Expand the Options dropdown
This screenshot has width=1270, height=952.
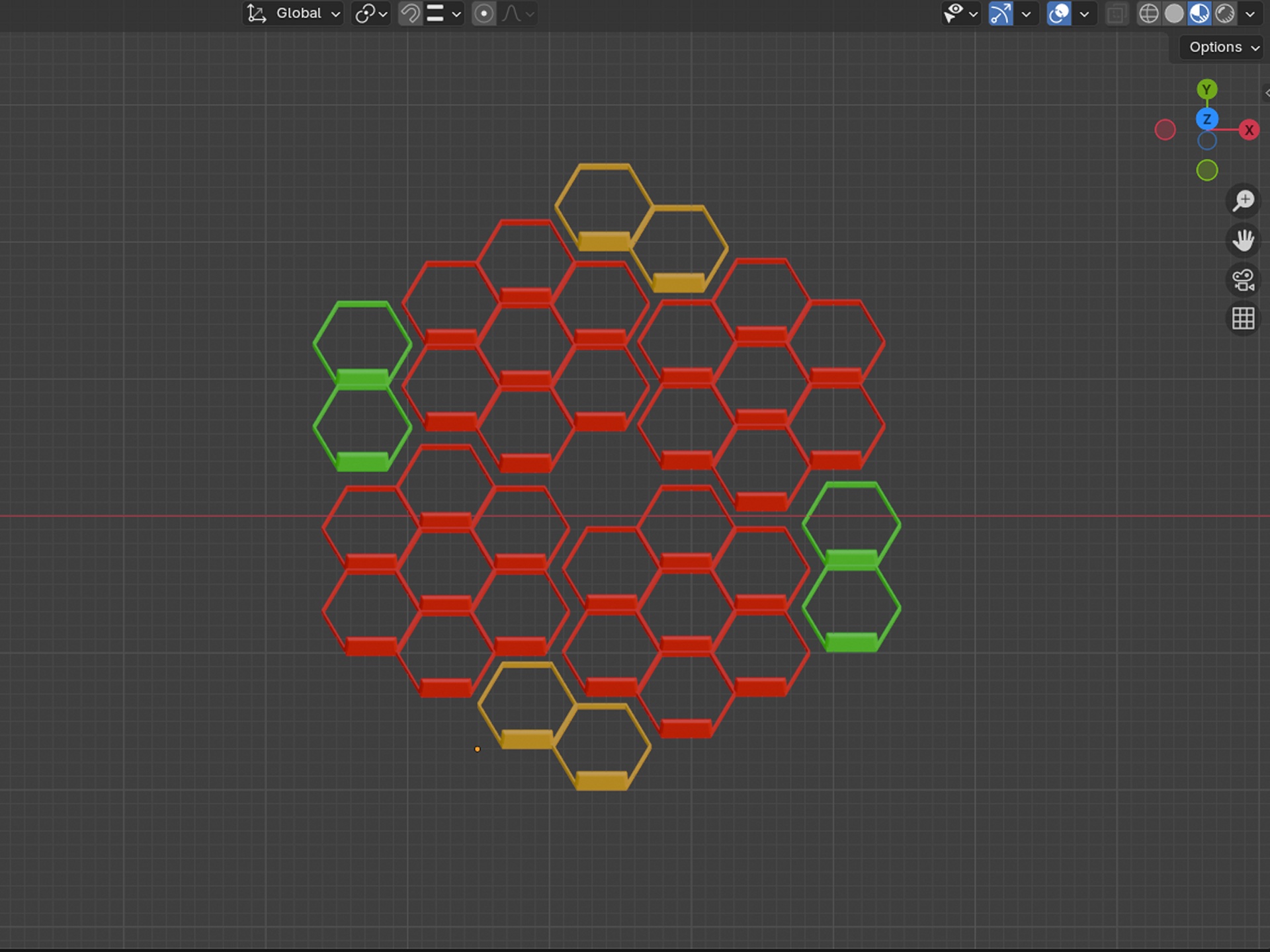(x=1221, y=47)
